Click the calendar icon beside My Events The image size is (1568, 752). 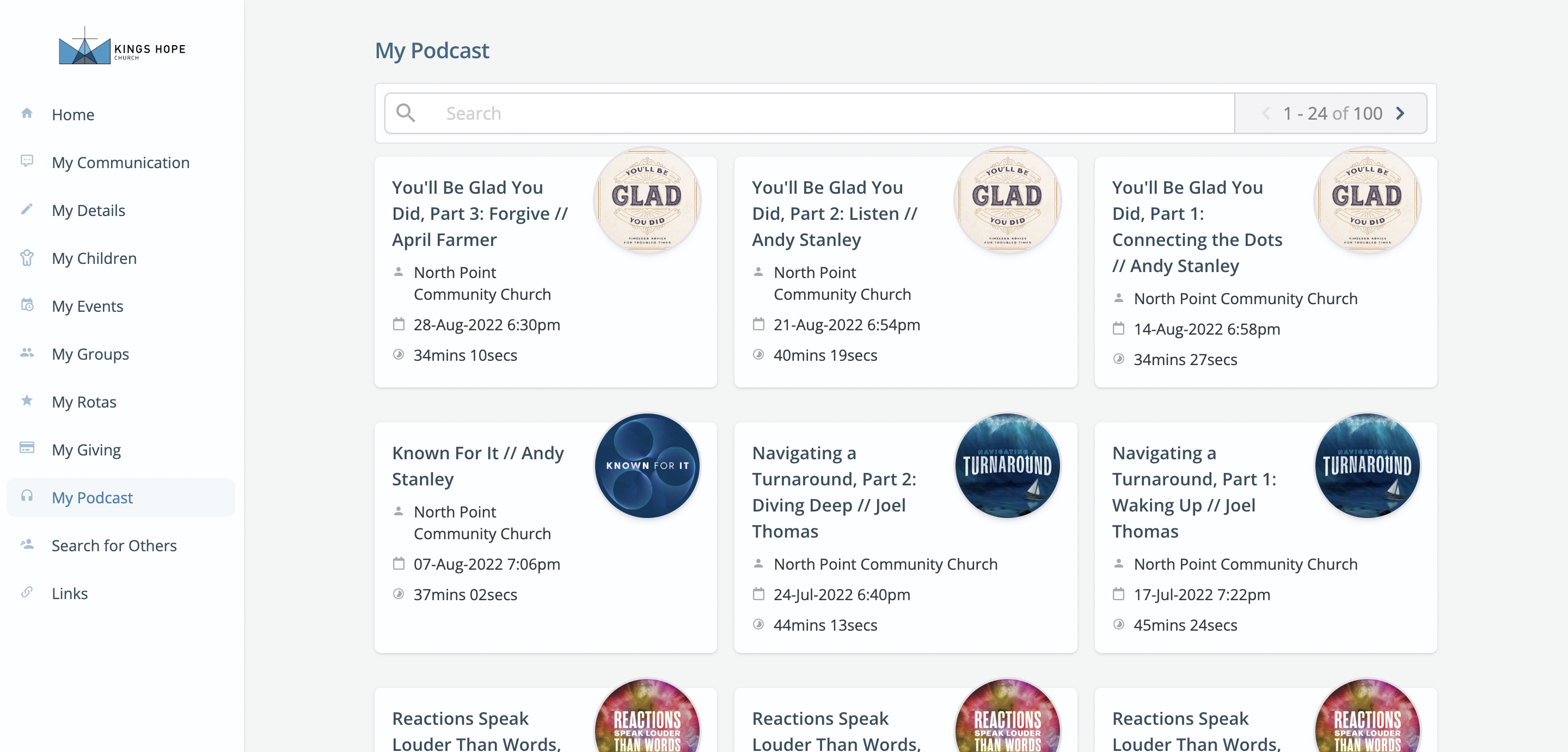(x=27, y=305)
